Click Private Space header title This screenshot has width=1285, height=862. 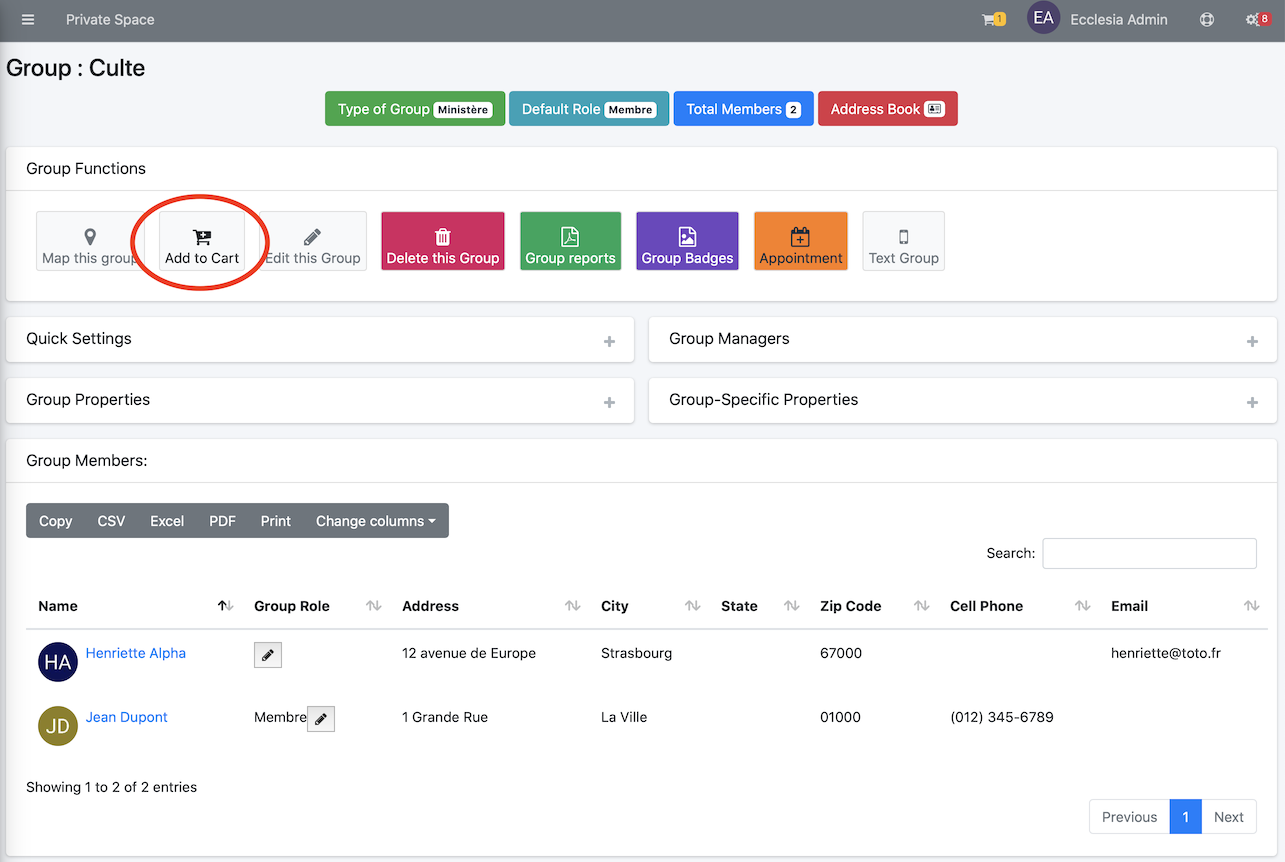[x=110, y=19]
